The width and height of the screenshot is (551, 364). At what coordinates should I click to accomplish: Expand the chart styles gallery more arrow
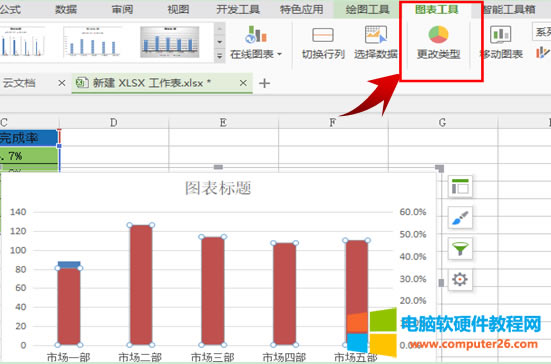[220, 56]
